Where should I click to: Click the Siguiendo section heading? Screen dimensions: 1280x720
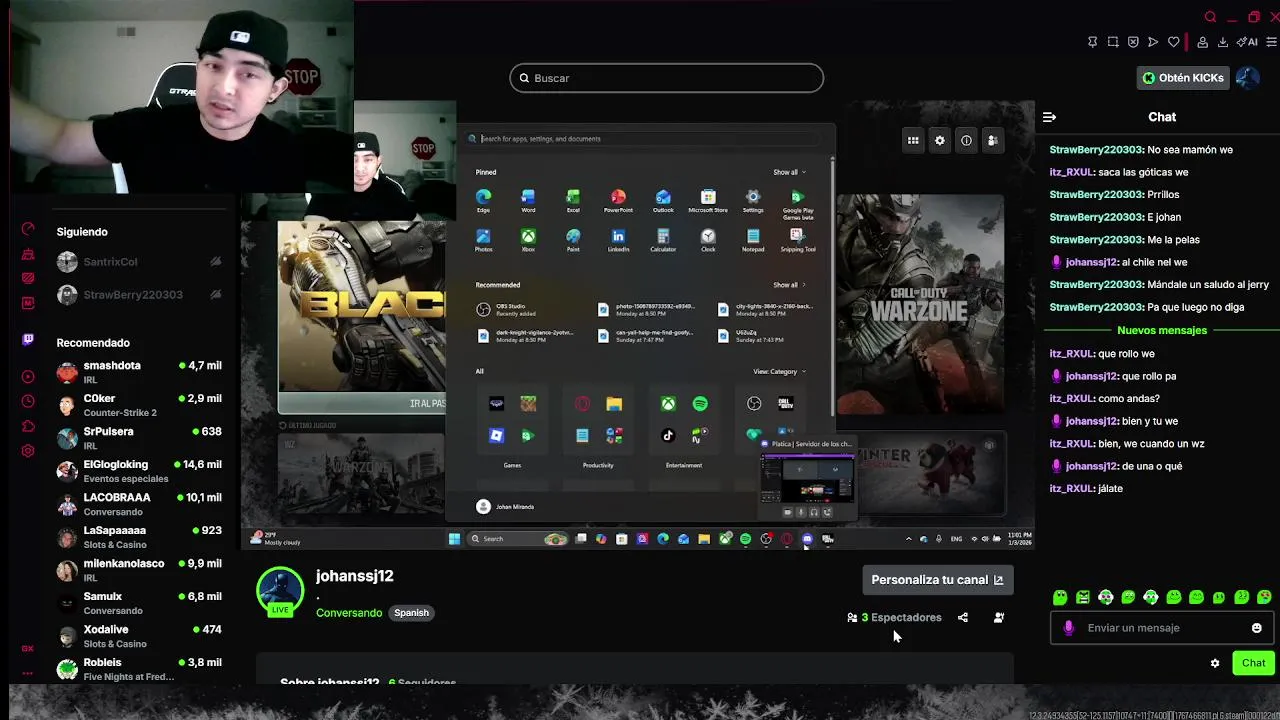[82, 232]
